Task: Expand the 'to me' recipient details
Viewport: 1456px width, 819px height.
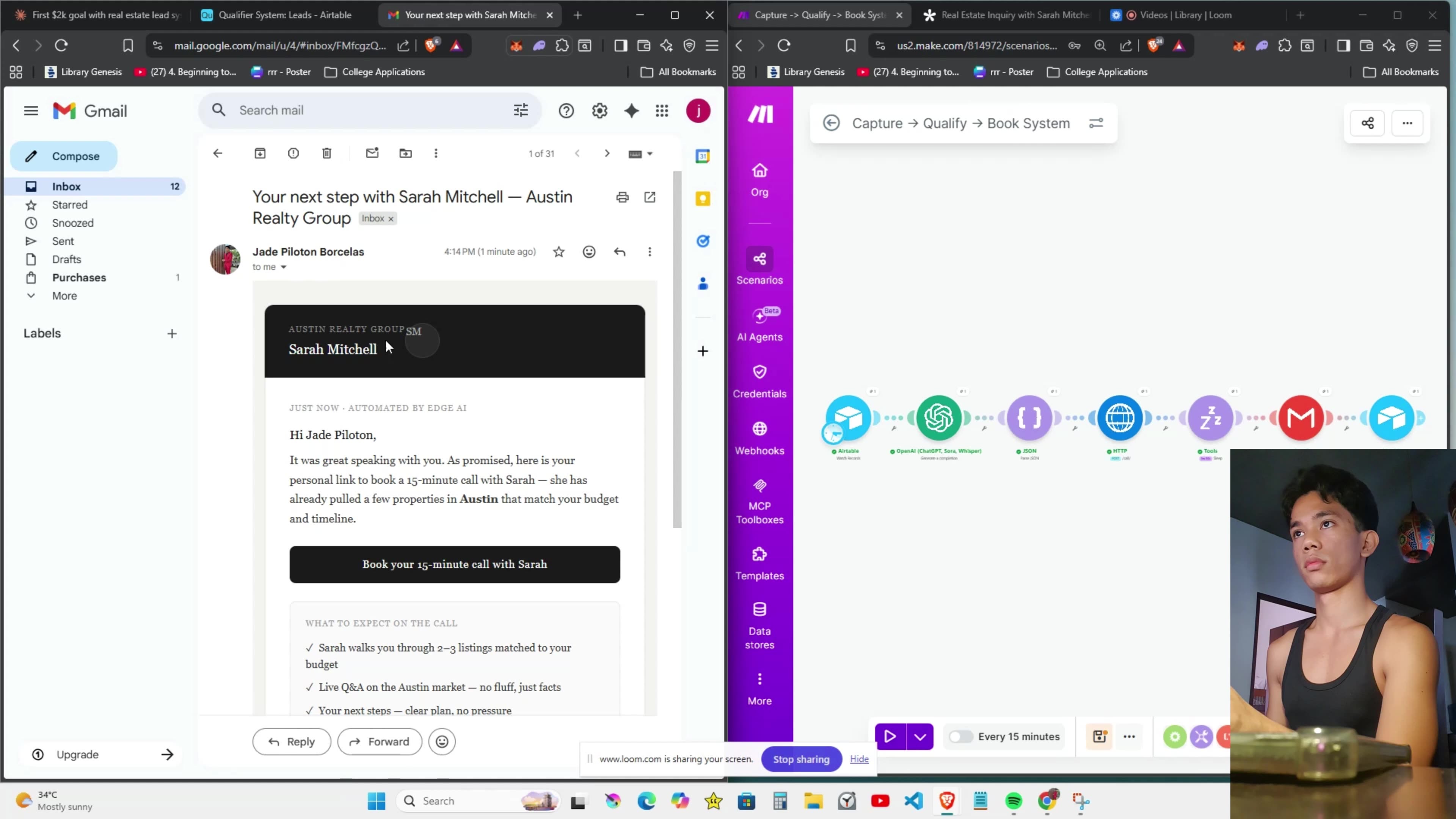Action: coord(284,267)
